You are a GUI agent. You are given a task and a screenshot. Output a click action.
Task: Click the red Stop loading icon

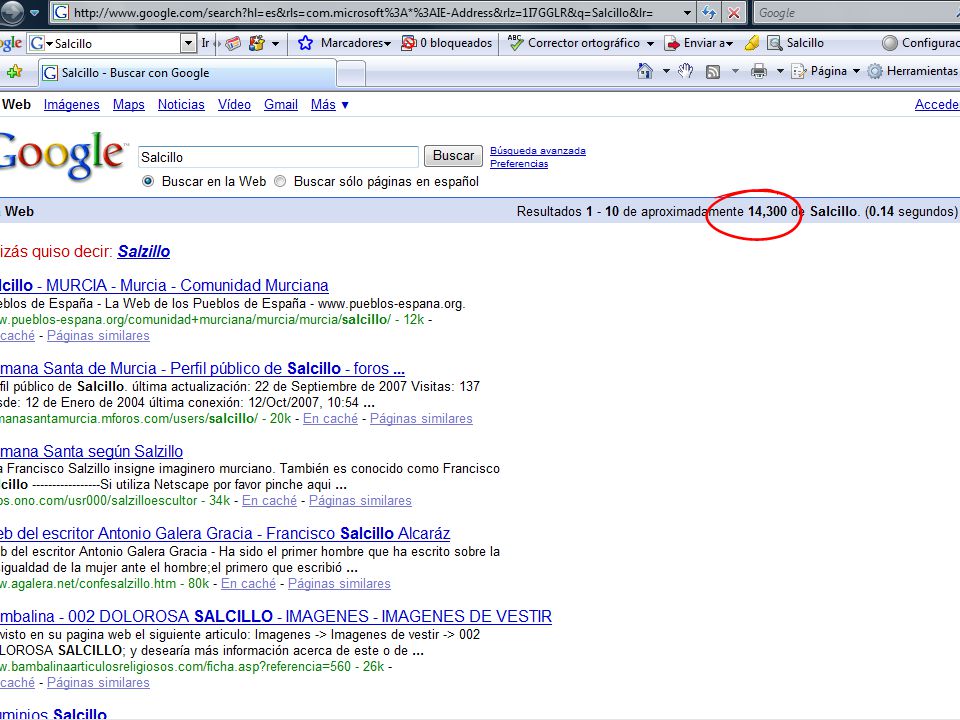733,12
